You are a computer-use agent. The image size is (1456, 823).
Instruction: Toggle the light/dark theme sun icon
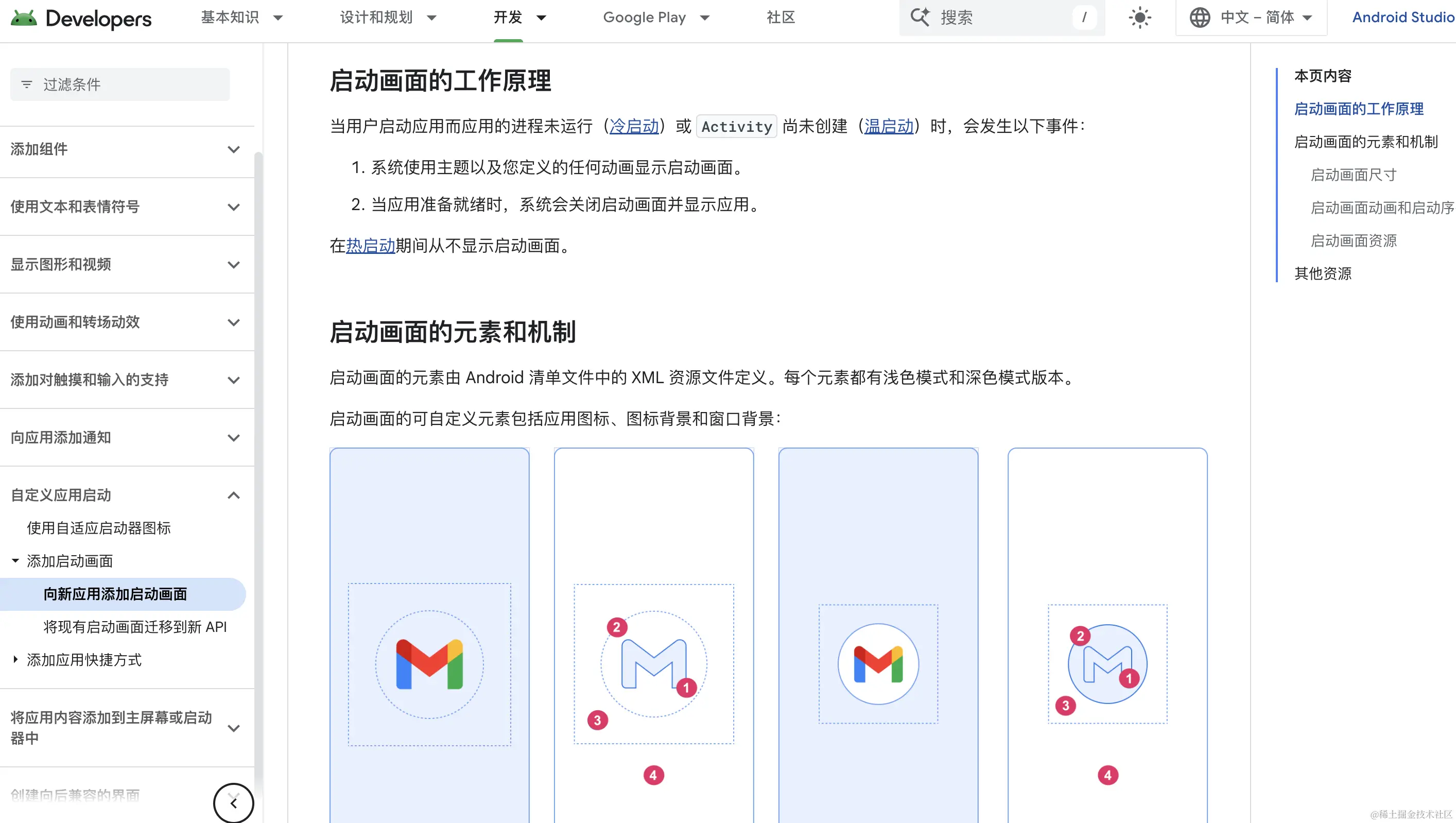click(1139, 18)
